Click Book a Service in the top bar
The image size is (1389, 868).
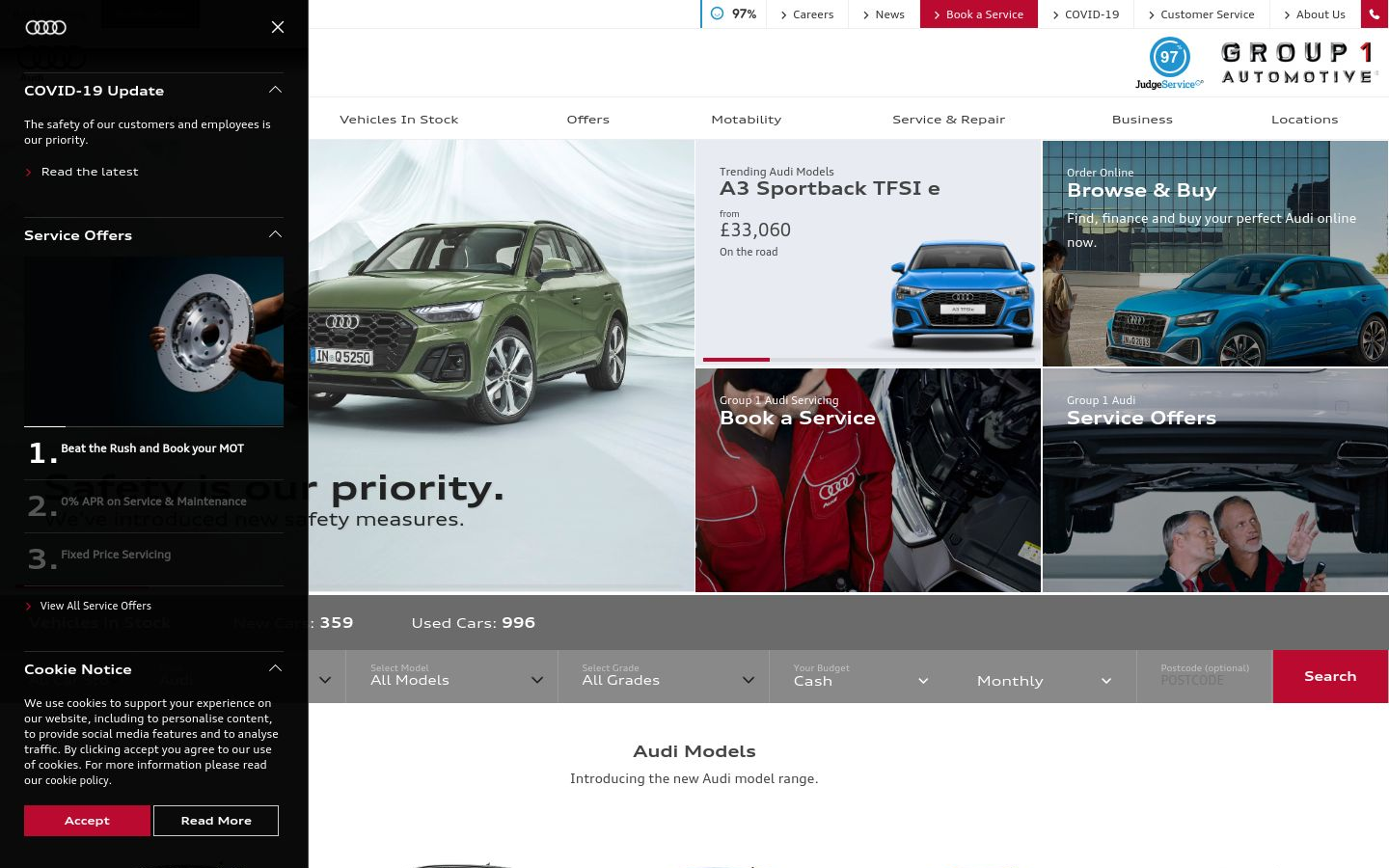[x=979, y=14]
